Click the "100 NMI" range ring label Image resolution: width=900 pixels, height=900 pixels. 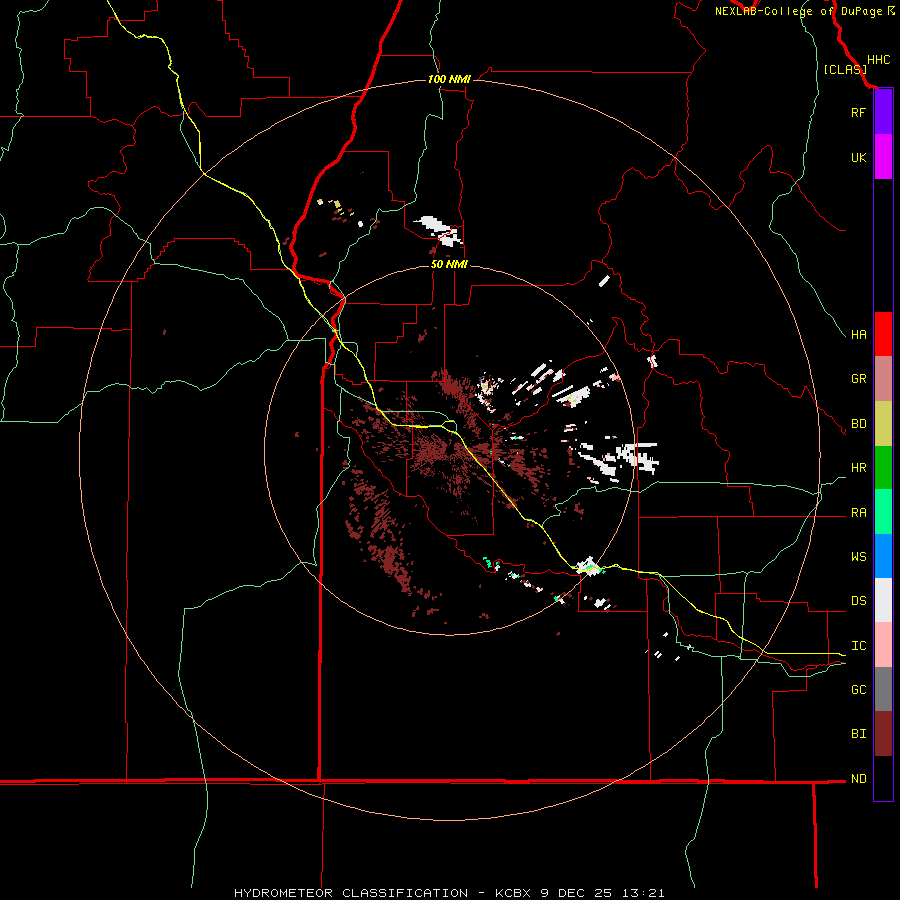(x=449, y=79)
